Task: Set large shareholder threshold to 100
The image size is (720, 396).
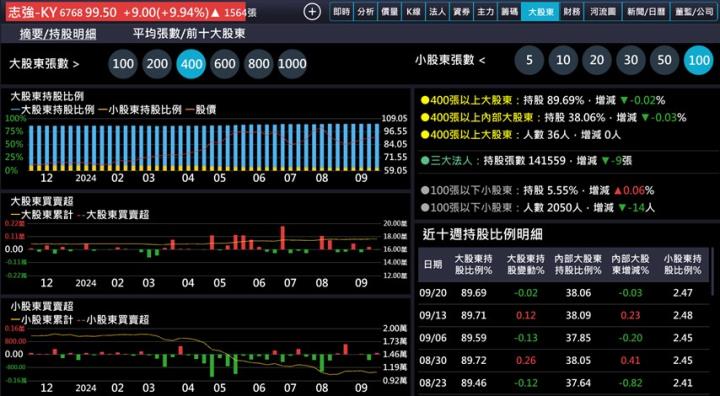Action: coord(123,63)
